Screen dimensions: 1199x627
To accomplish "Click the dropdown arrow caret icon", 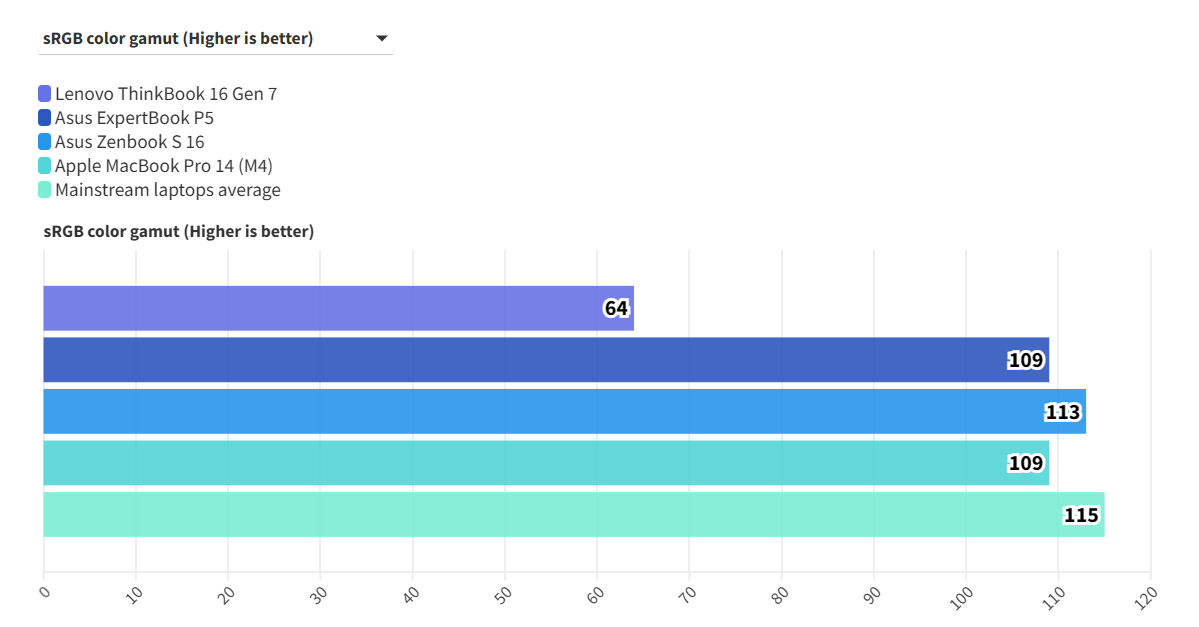I will pyautogui.click(x=381, y=39).
